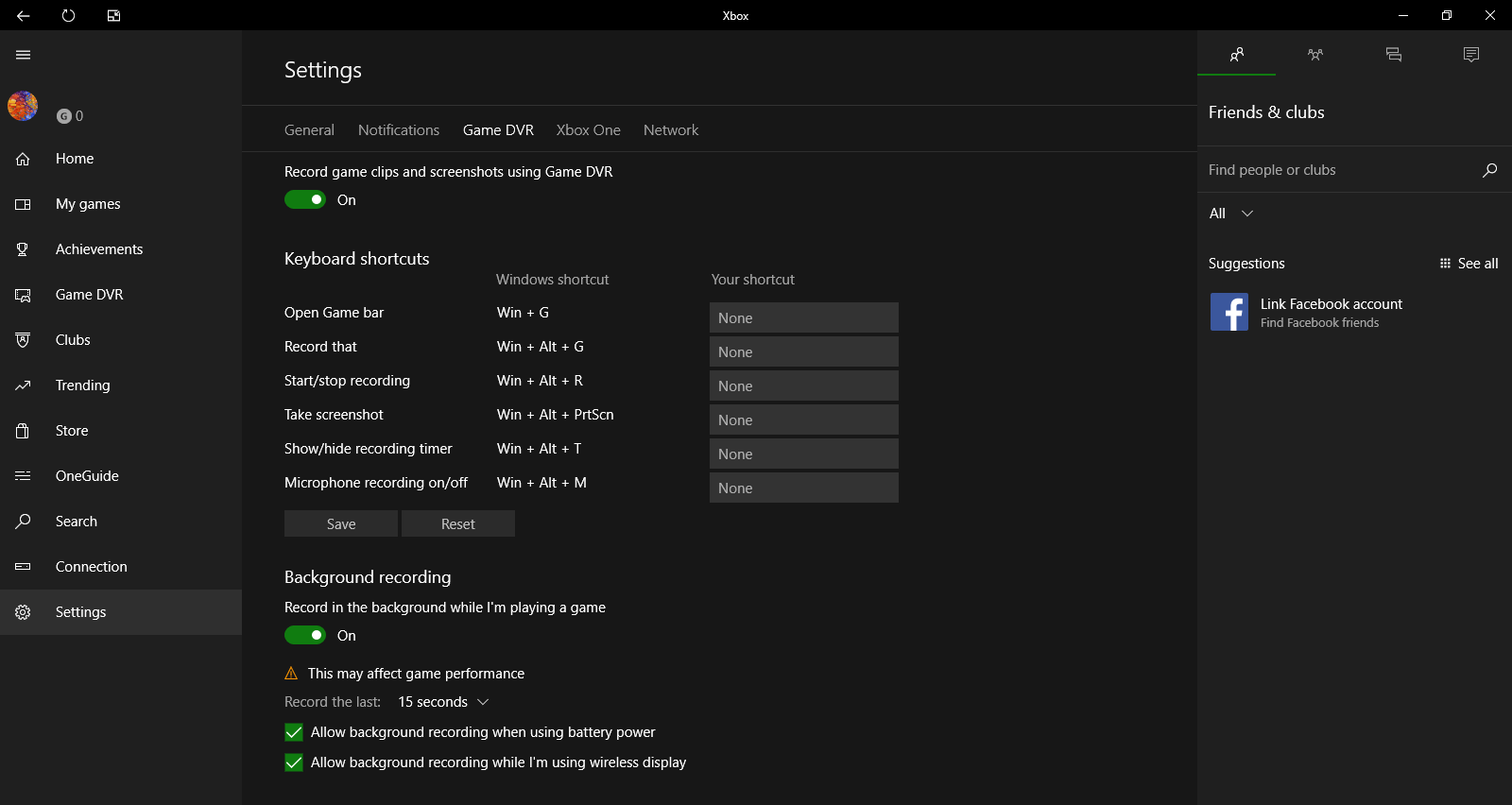Click the compact overlay icon in title bar

[x=113, y=15]
